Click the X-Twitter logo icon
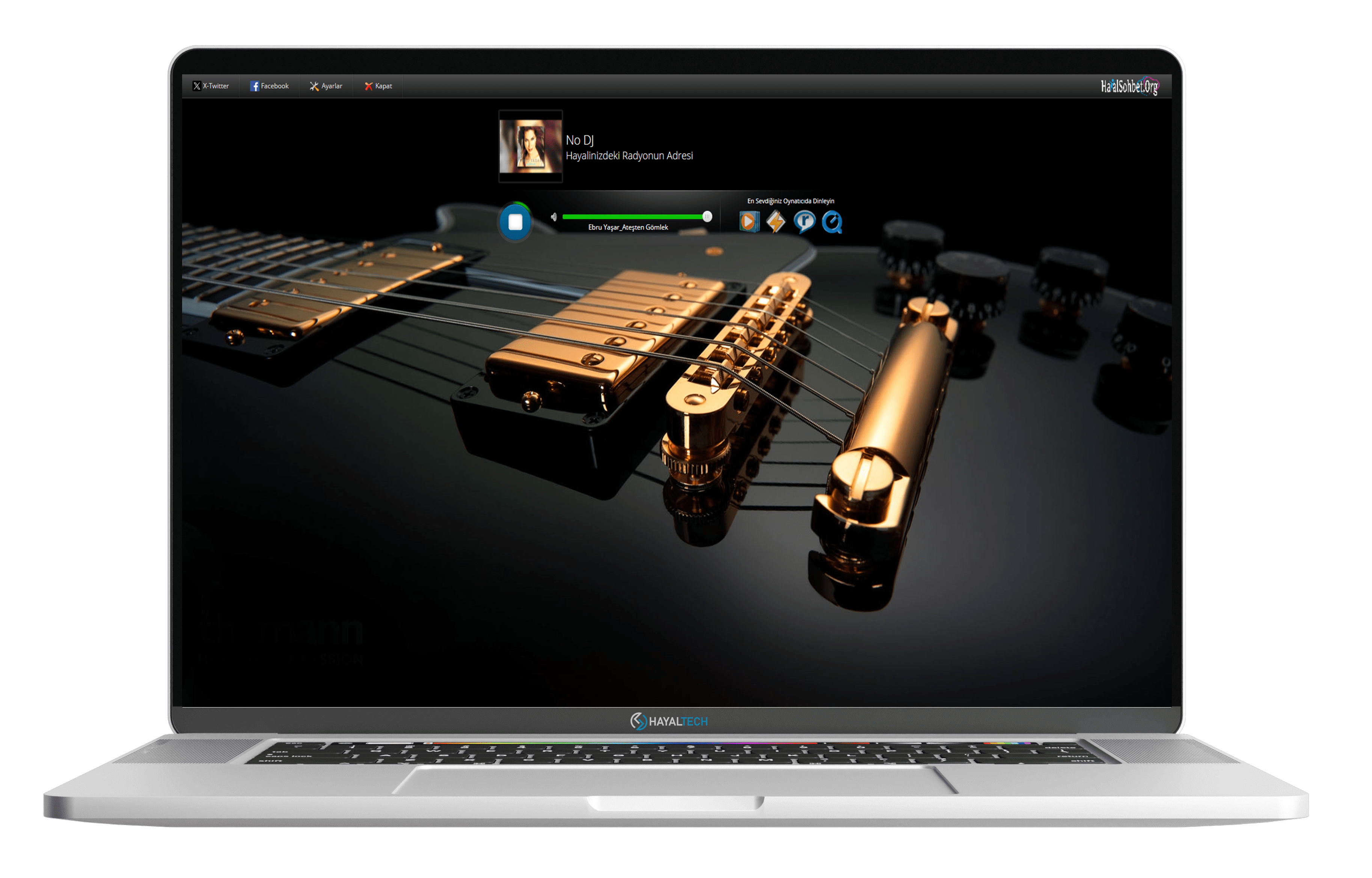The image size is (1372, 878). (x=197, y=86)
